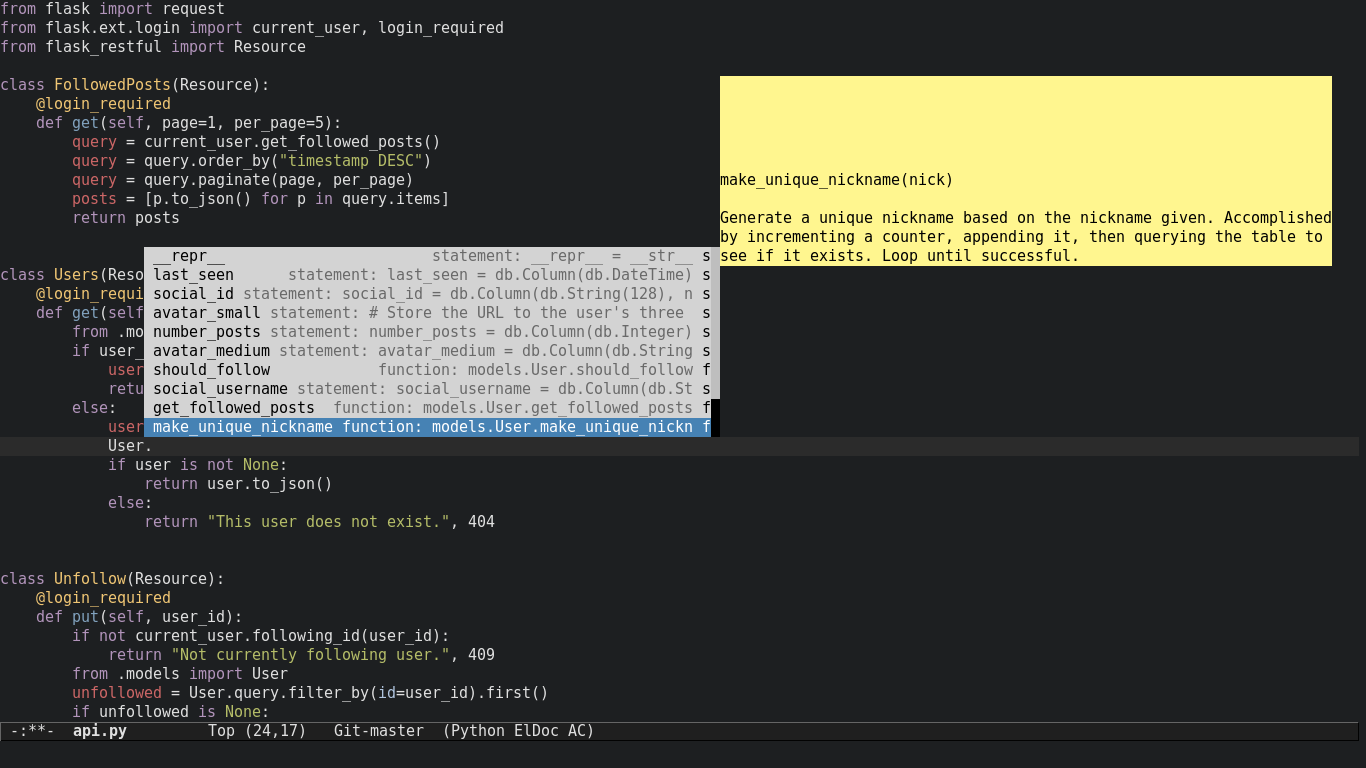1366x768 pixels.
Task: Click the flask.ext.login import line
Action: [252, 28]
